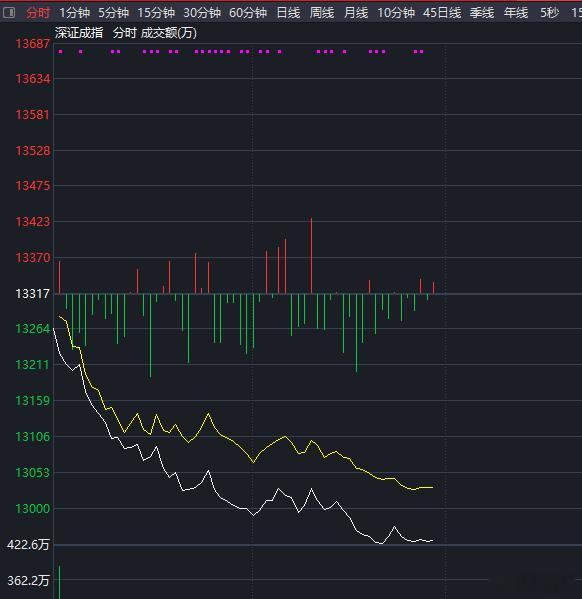Click the 13211 price axis label
Image resolution: width=582 pixels, height=599 pixels.
click(33, 364)
